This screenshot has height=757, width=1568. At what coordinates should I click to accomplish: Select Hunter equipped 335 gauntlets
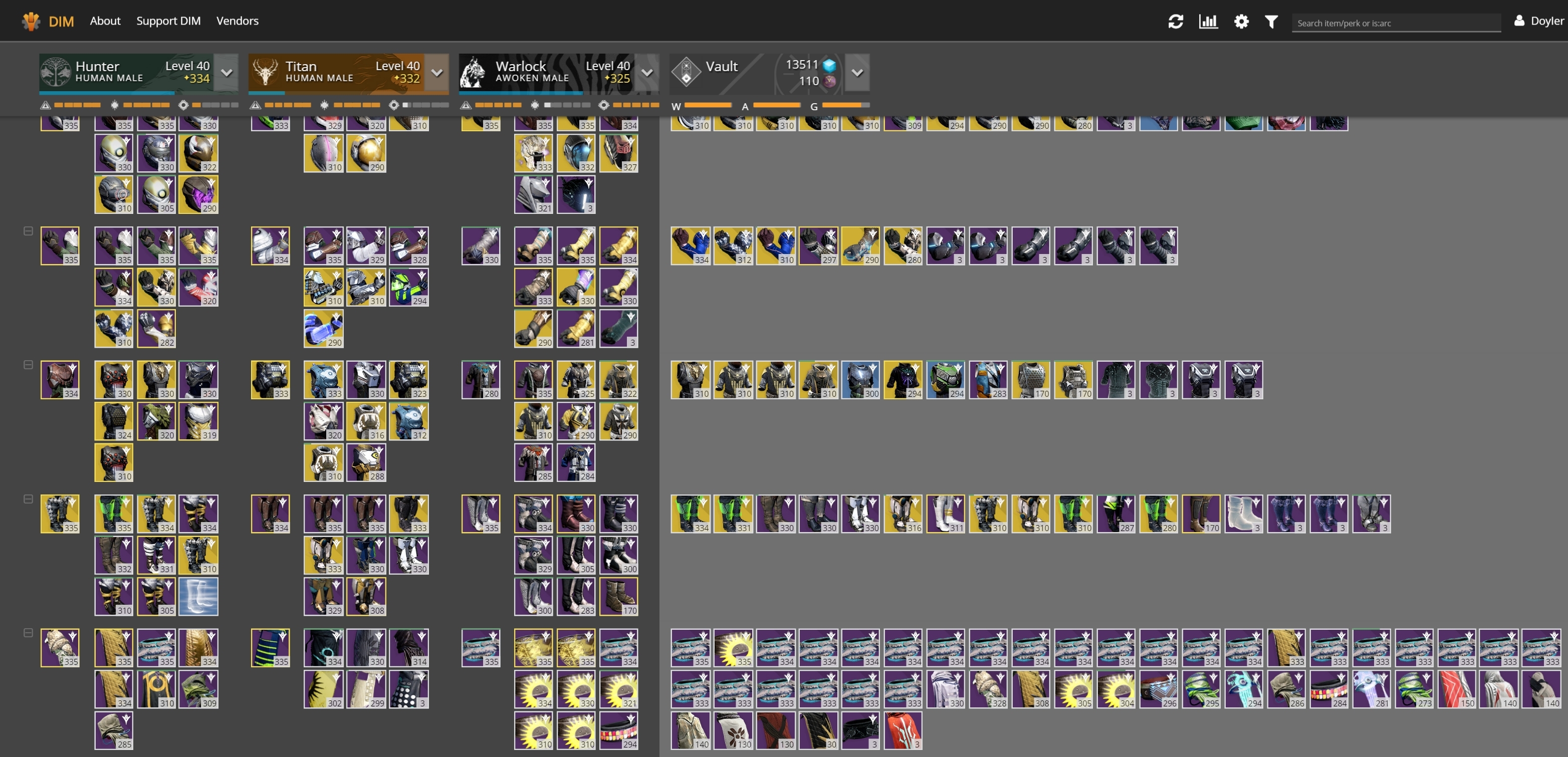pos(60,246)
